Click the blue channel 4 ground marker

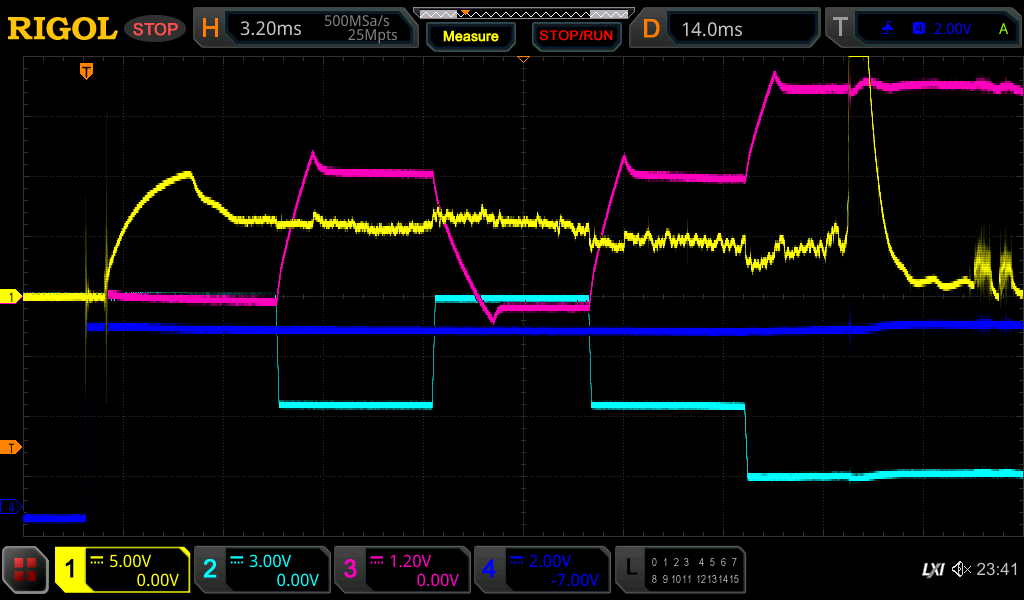pyautogui.click(x=12, y=508)
